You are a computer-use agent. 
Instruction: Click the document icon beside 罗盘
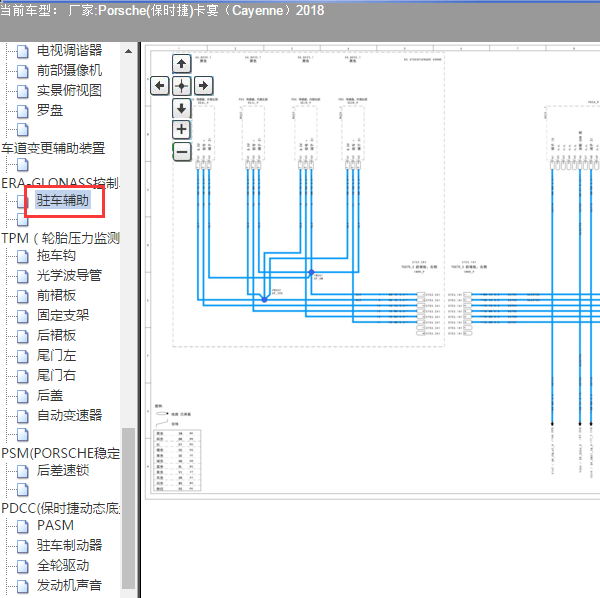click(23, 111)
